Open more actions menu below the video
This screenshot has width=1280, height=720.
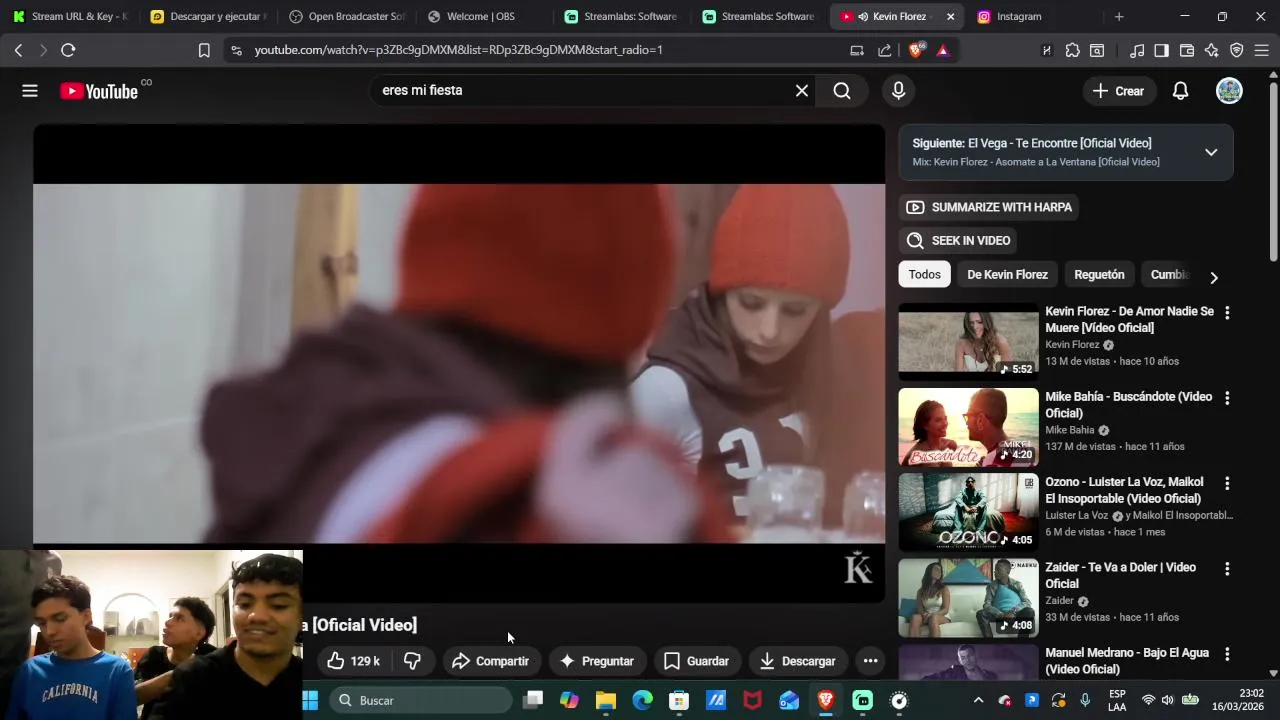[870, 661]
